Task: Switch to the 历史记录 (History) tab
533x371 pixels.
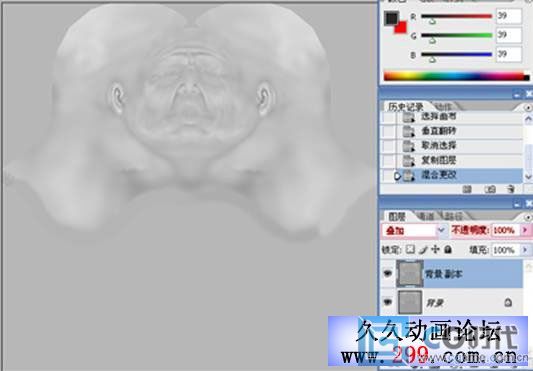Action: [x=406, y=107]
